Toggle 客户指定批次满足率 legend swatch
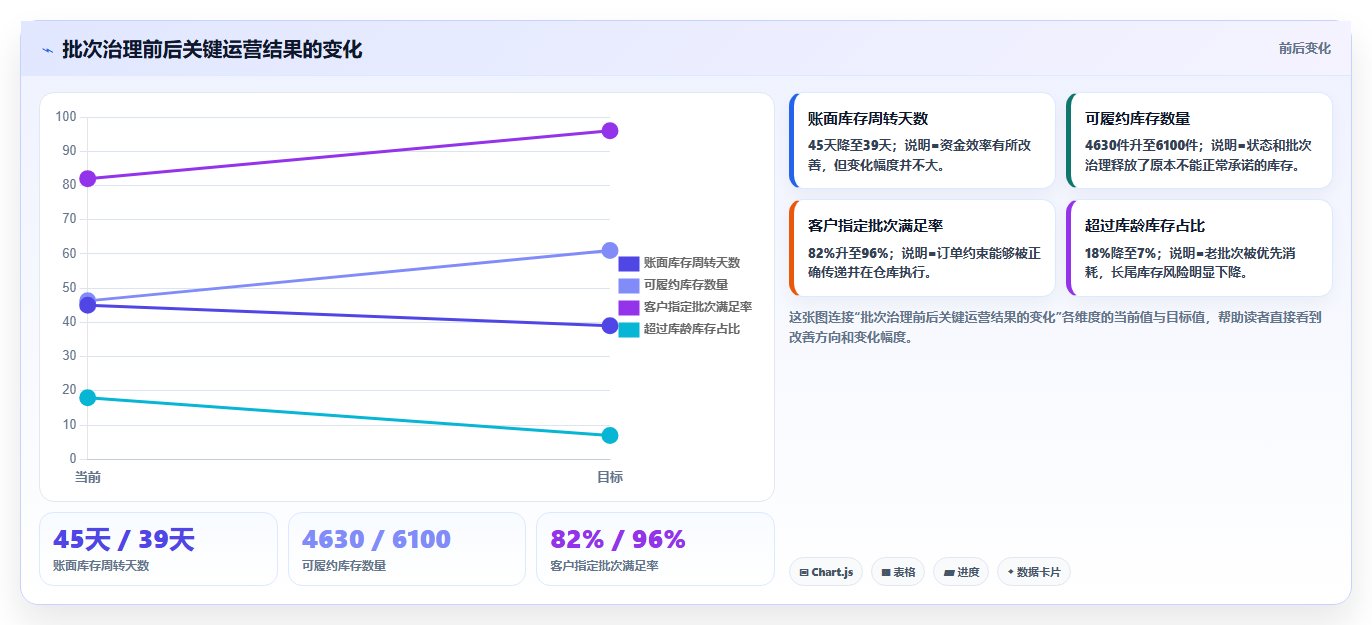The width and height of the screenshot is (1372, 625). point(628,307)
